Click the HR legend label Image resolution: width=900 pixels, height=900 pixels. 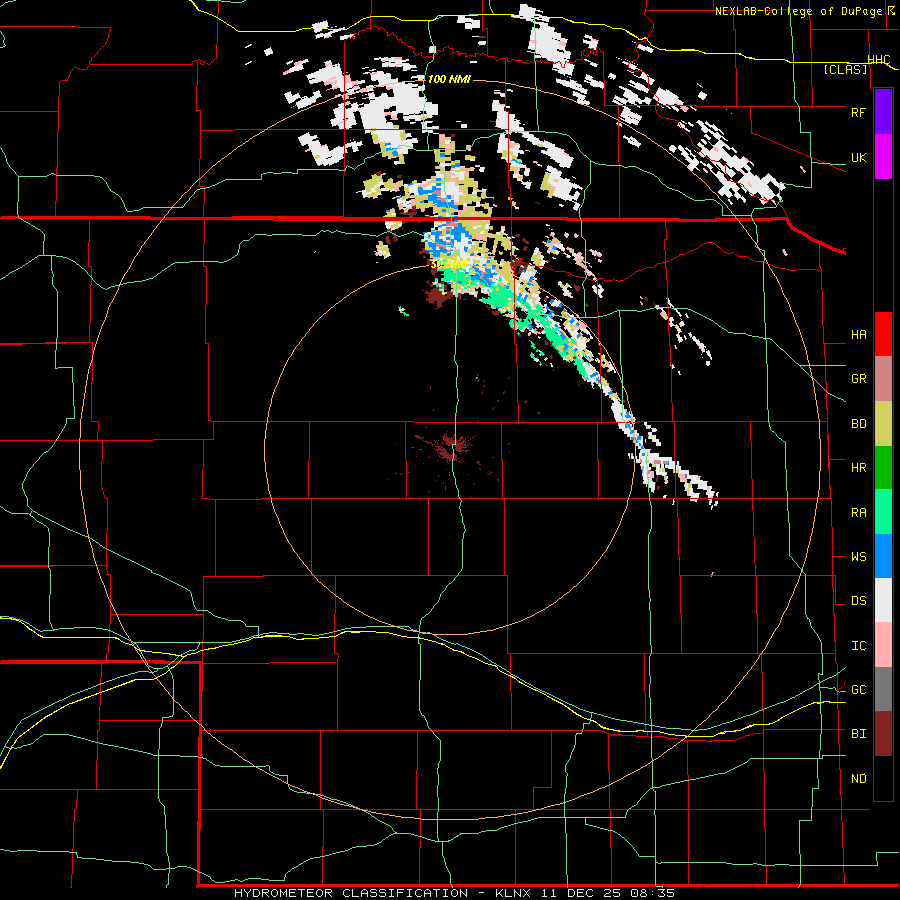point(858,467)
